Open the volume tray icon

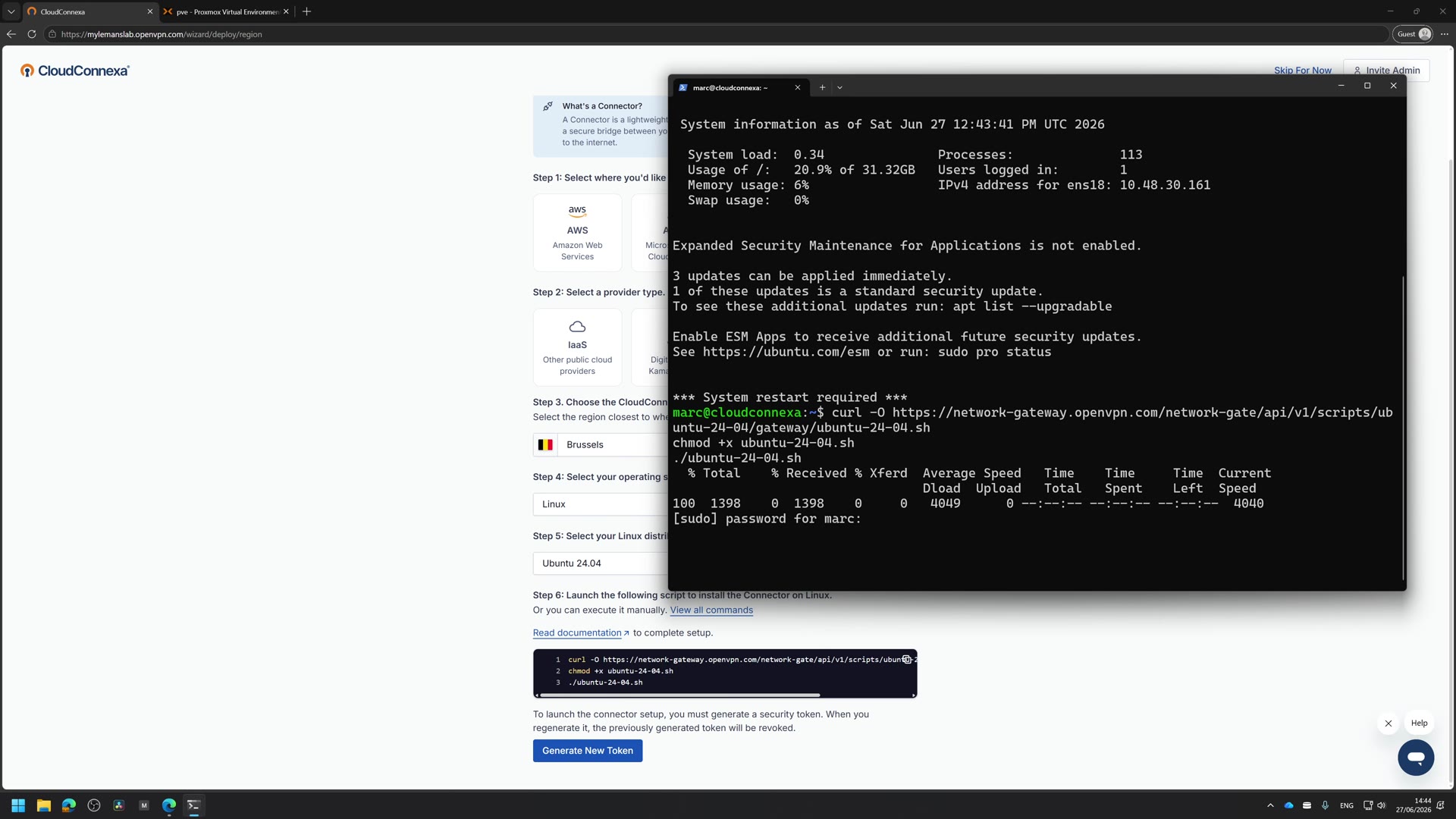pyautogui.click(x=1381, y=805)
